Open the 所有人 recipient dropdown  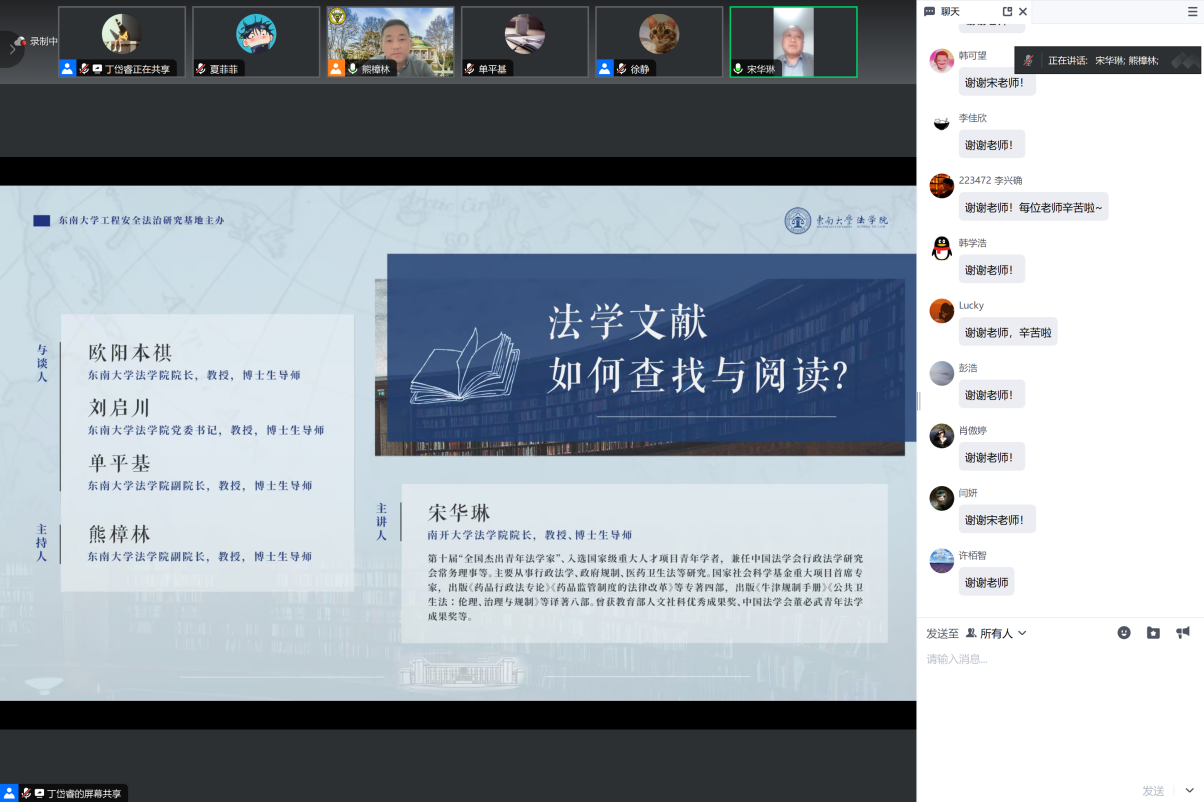click(x=996, y=633)
